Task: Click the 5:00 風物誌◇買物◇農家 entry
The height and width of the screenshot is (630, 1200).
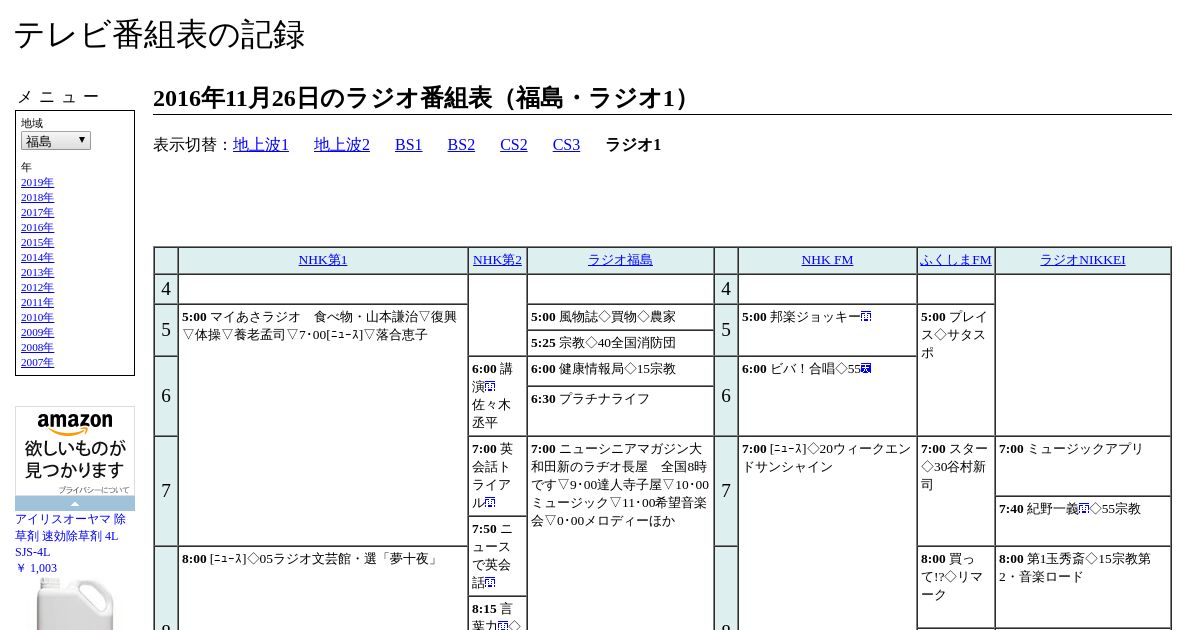Action: pos(620,317)
